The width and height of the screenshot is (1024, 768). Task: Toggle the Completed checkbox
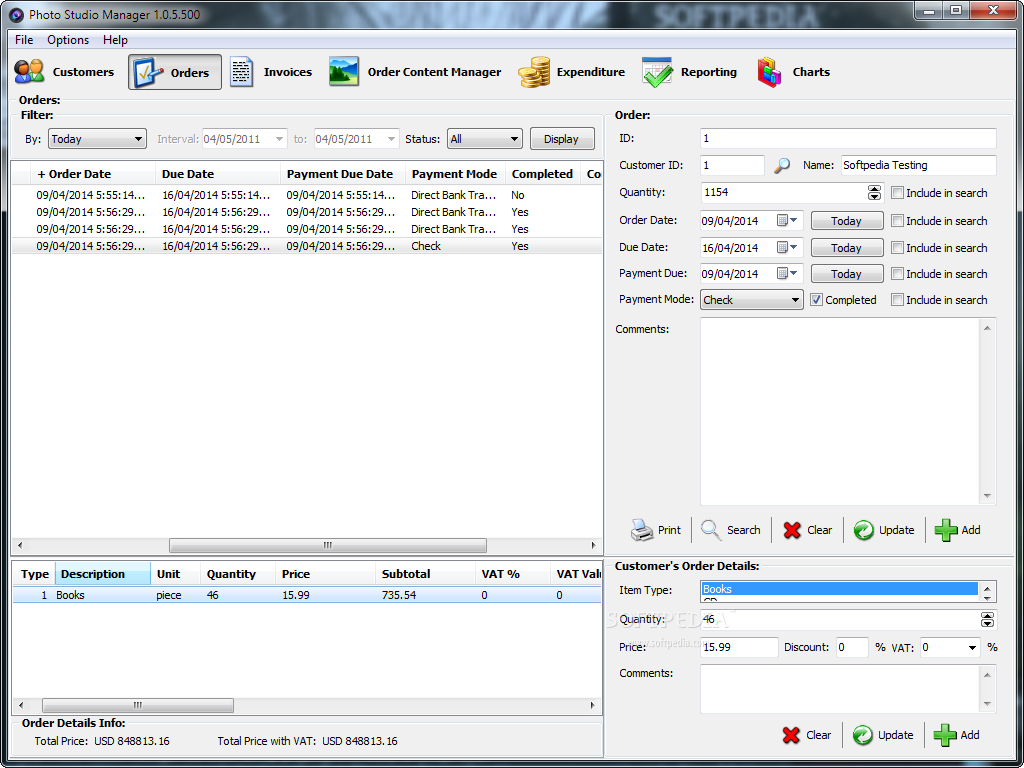coord(816,300)
